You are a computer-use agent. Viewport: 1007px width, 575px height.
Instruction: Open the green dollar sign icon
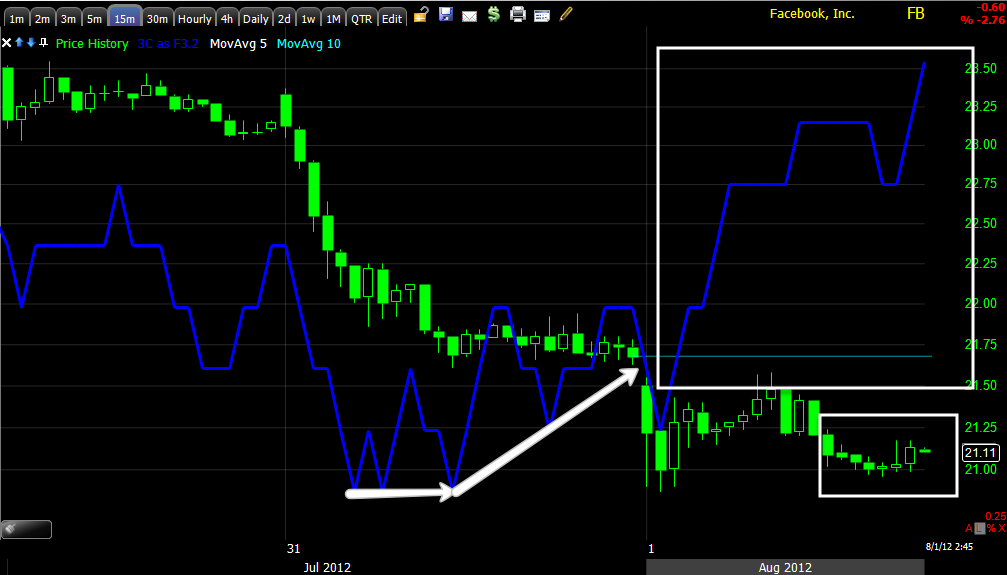(x=493, y=13)
